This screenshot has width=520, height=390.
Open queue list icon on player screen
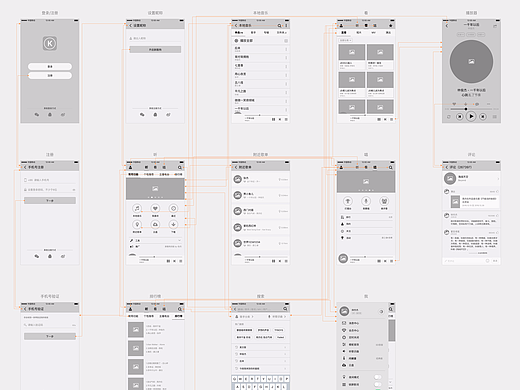click(x=495, y=117)
